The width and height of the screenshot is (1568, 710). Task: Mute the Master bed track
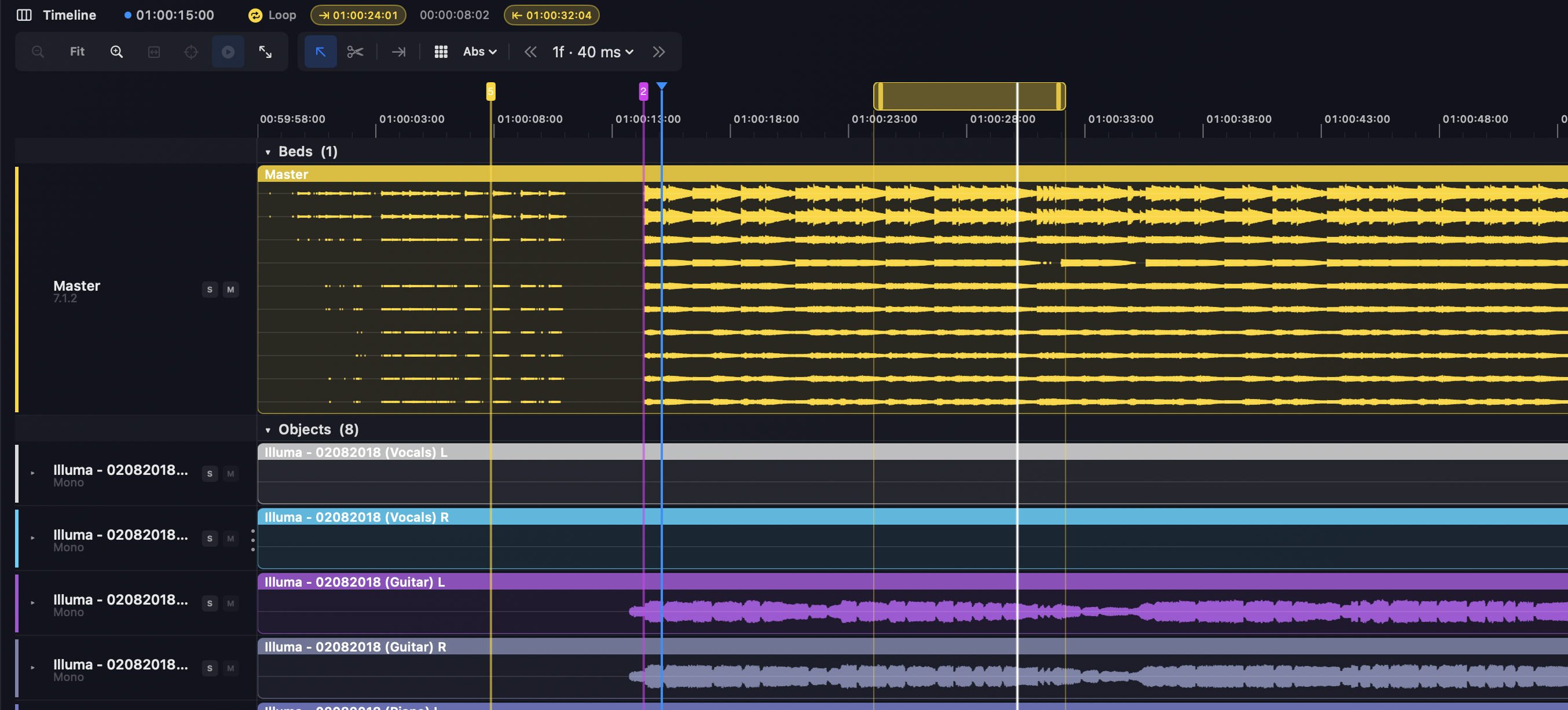click(x=230, y=290)
